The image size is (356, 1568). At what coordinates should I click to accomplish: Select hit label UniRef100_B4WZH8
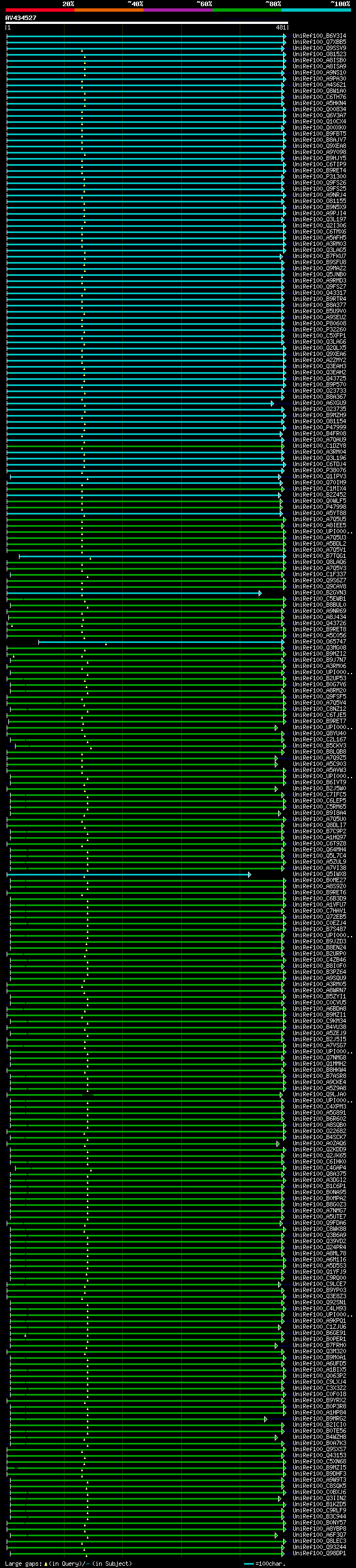tap(319, 1437)
